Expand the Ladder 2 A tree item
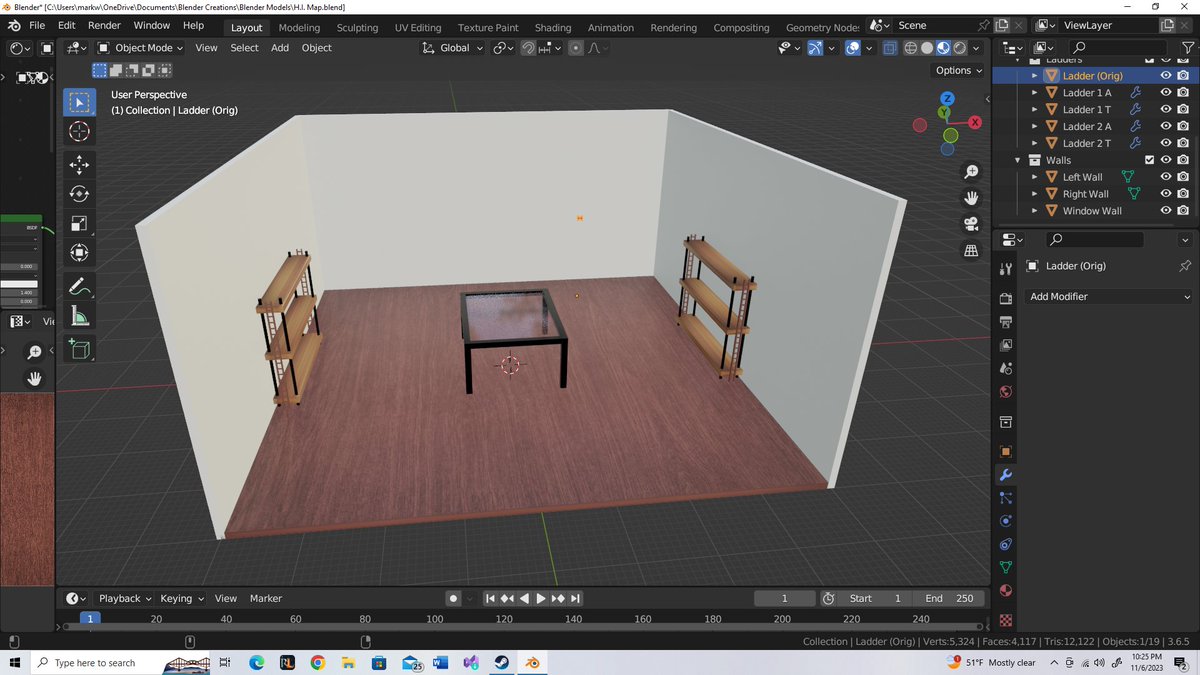This screenshot has height=675, width=1200. [x=1034, y=127]
